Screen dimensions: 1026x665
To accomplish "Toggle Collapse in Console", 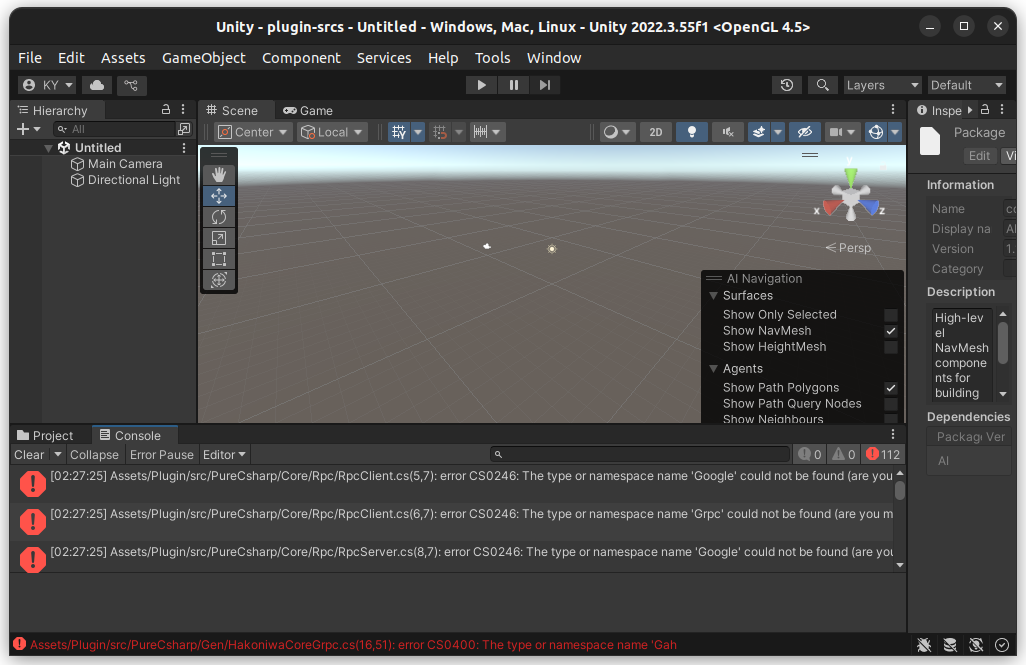I will [94, 454].
